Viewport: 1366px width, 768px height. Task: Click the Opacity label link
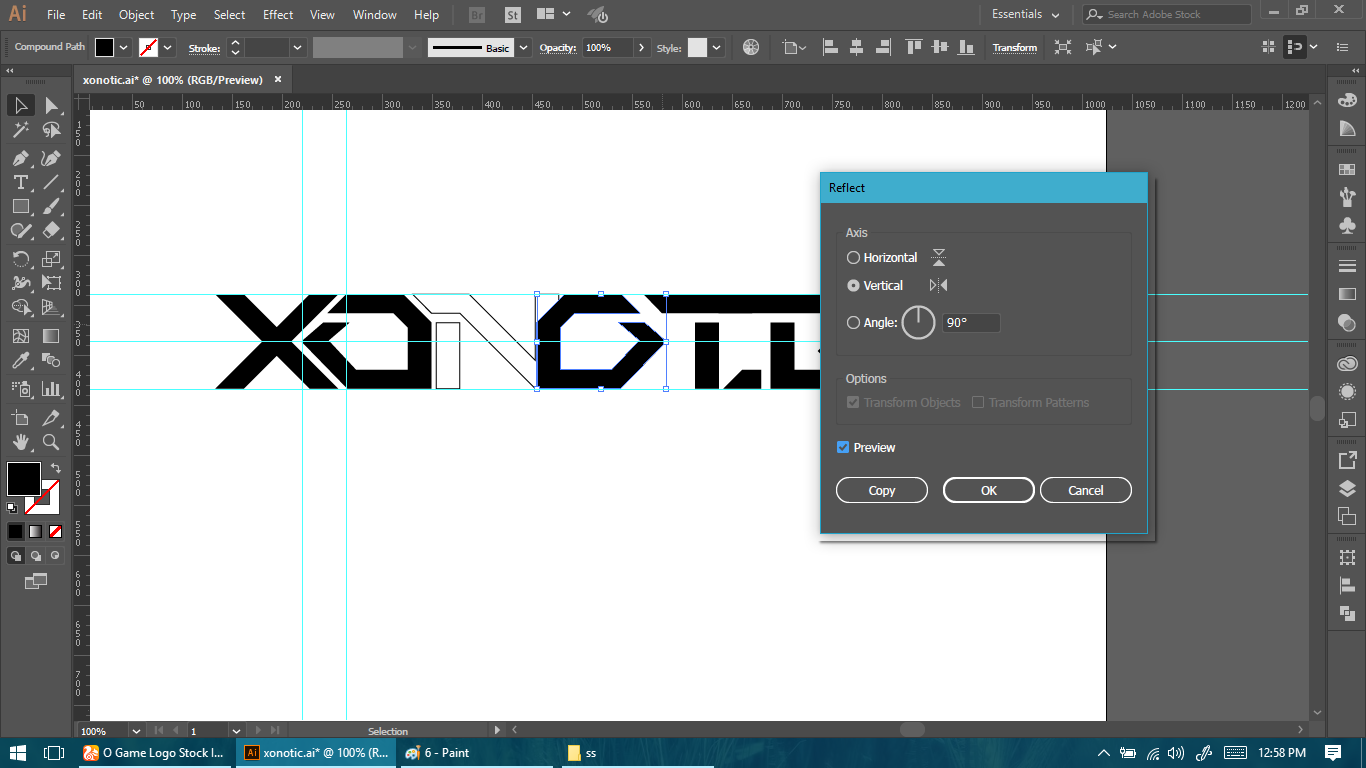[559, 48]
